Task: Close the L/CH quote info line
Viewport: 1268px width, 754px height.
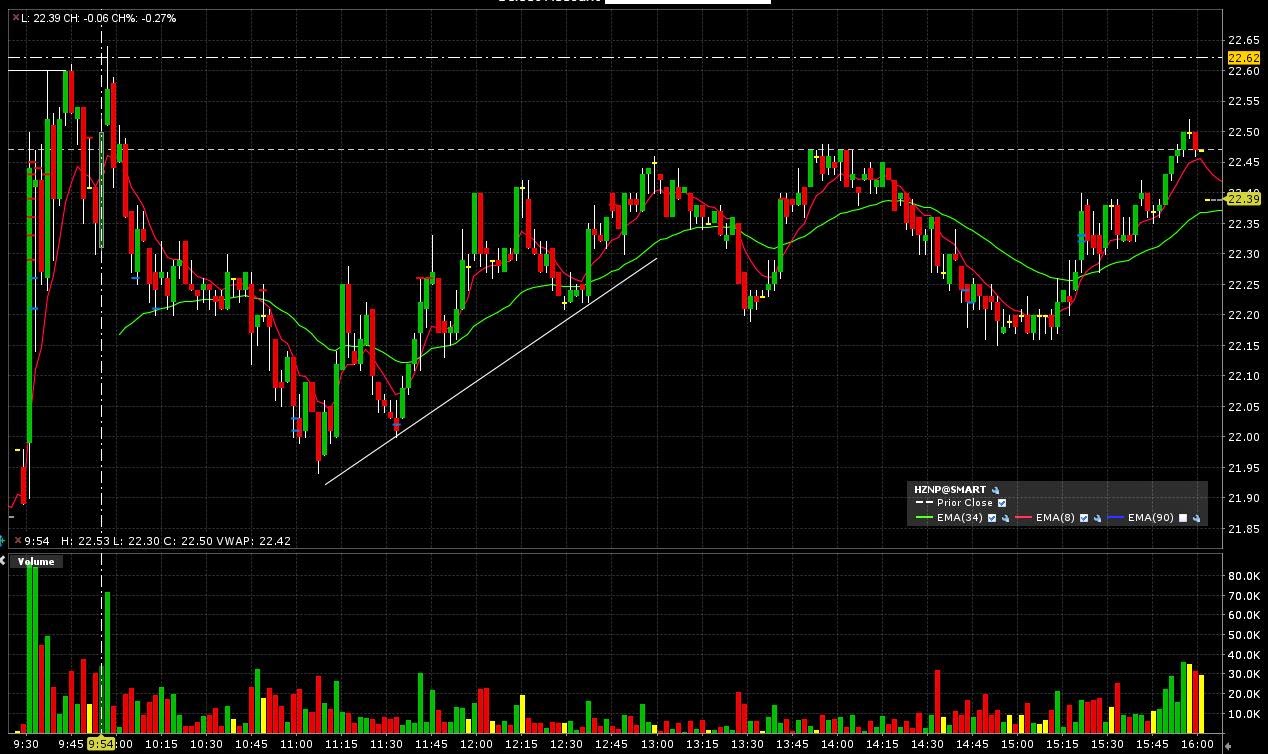Action: (x=15, y=18)
